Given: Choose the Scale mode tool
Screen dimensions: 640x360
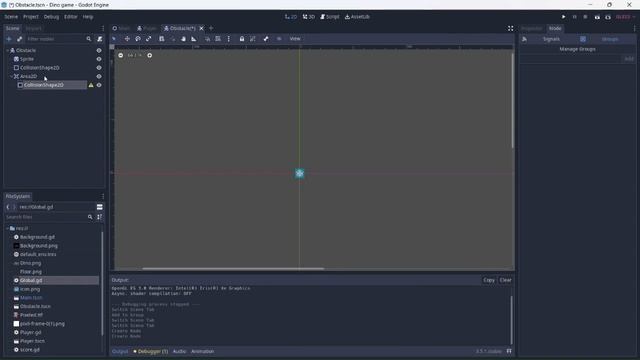Looking at the screenshot, I should click(x=149, y=39).
